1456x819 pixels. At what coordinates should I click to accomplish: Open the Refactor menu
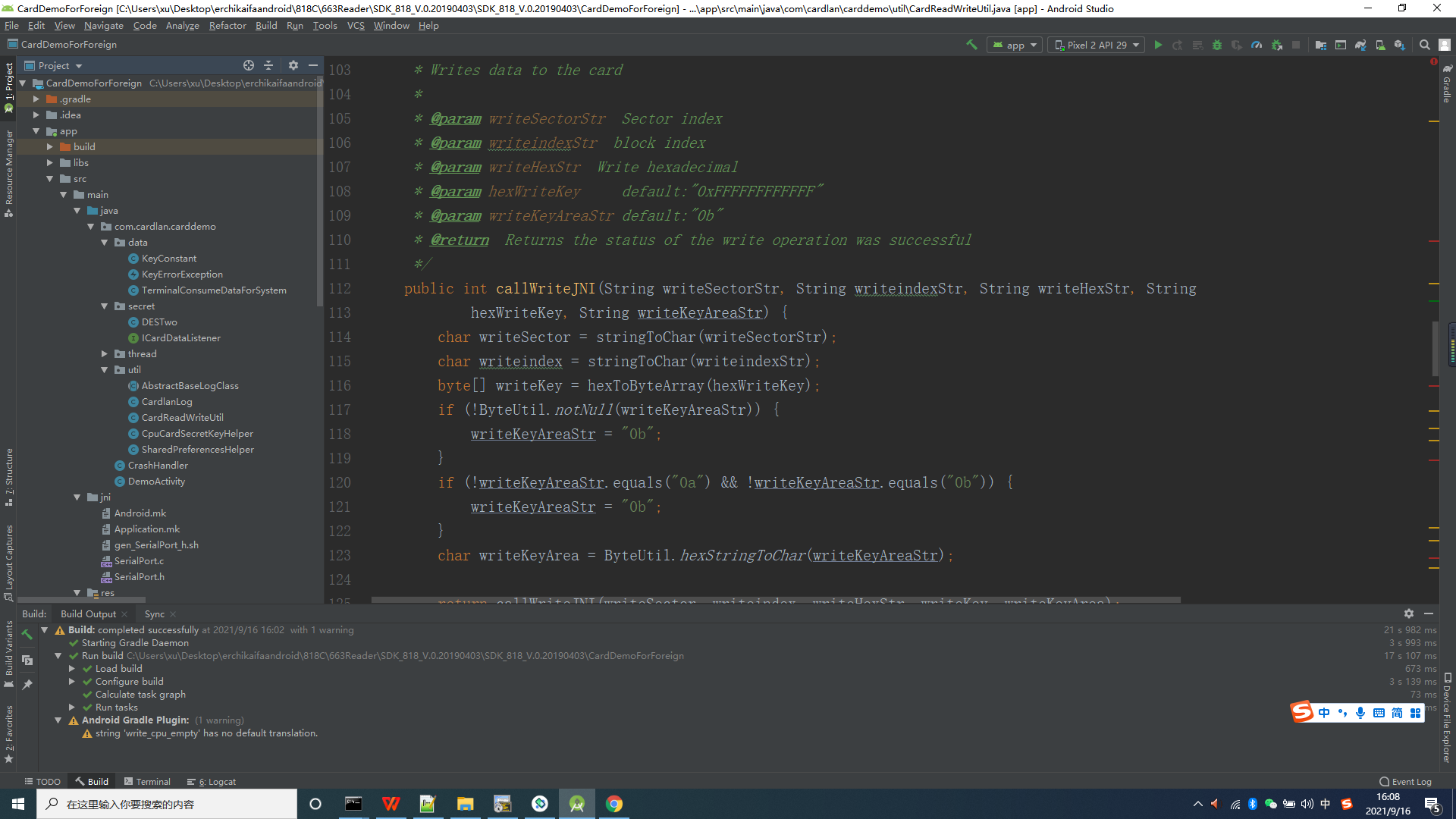227,25
